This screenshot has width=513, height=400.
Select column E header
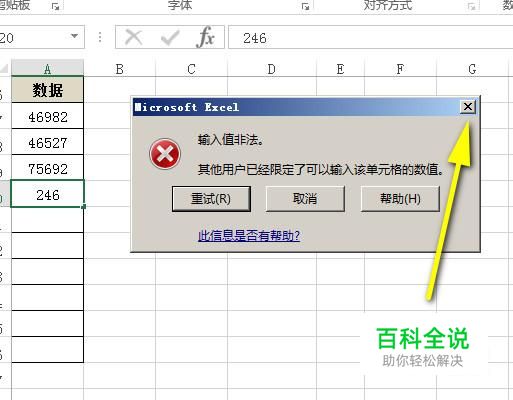point(340,69)
